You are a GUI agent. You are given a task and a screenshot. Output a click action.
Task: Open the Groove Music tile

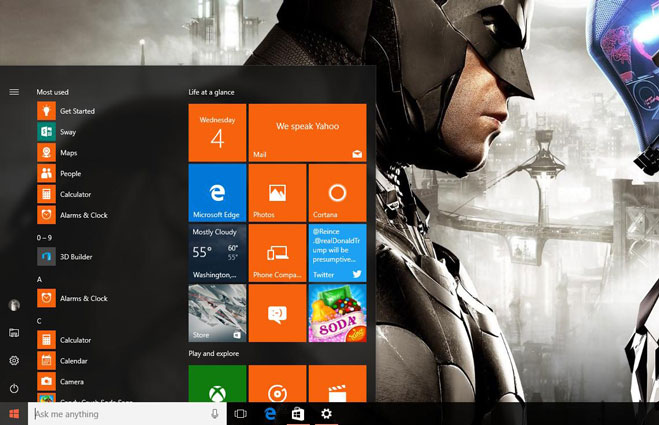(x=277, y=383)
